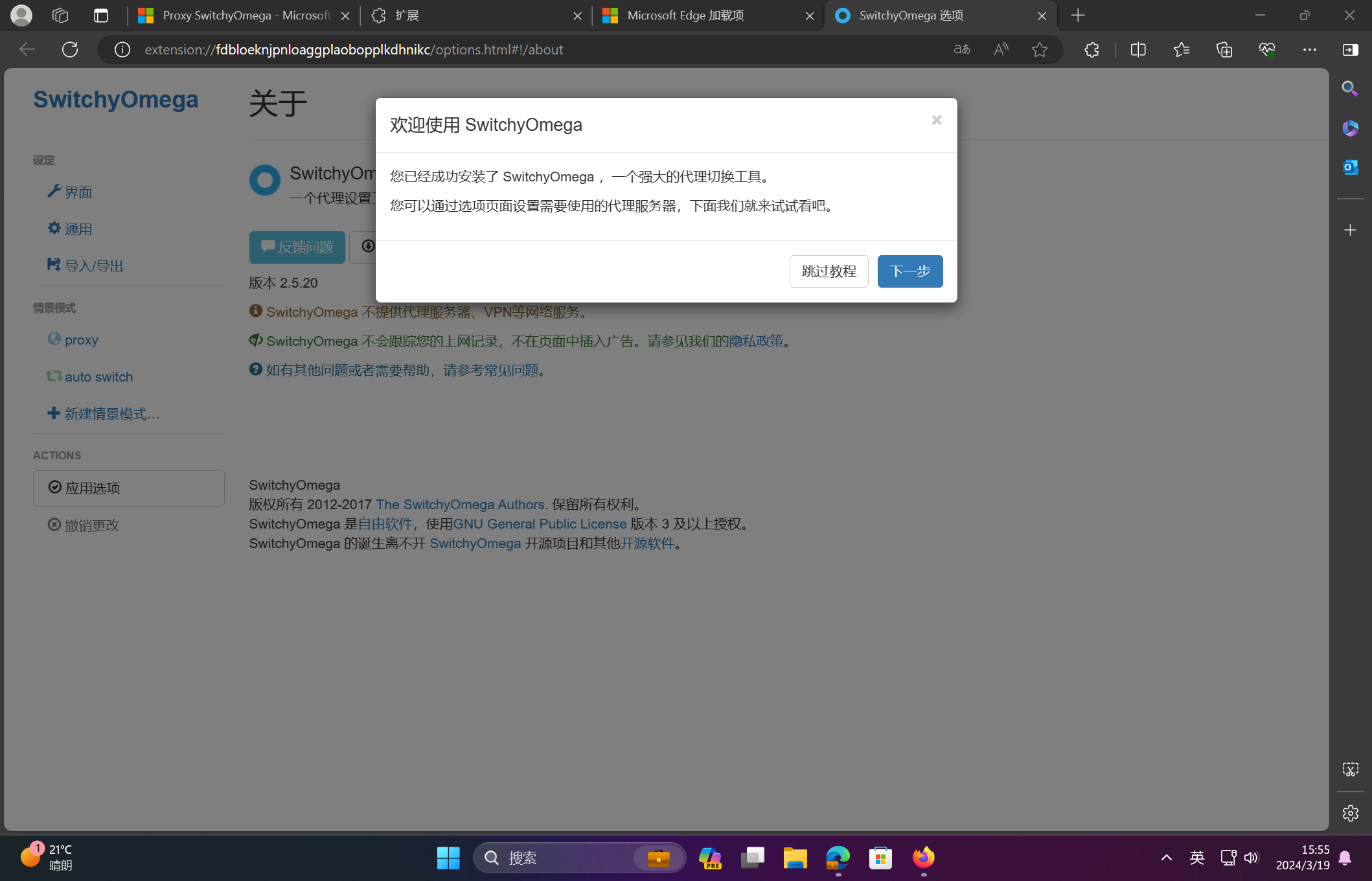Select the auto switch profile
The image size is (1372, 881).
click(98, 376)
